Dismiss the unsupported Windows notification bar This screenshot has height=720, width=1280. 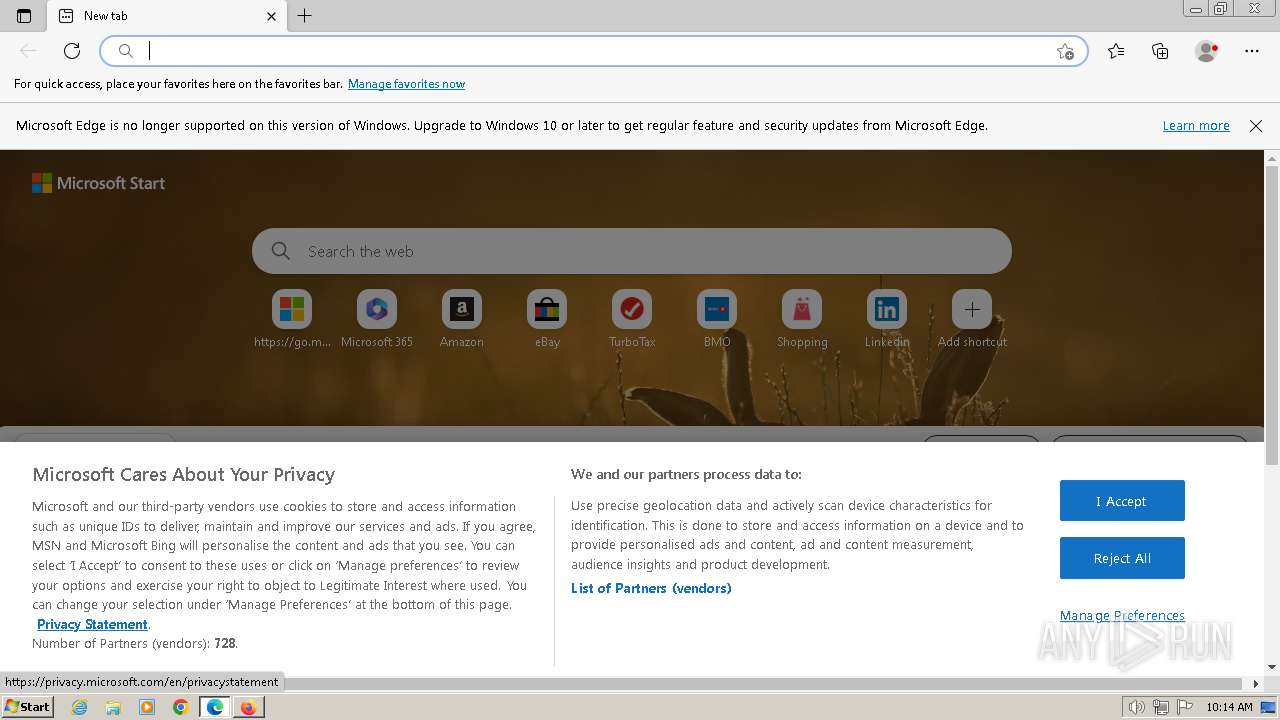pyautogui.click(x=1256, y=126)
